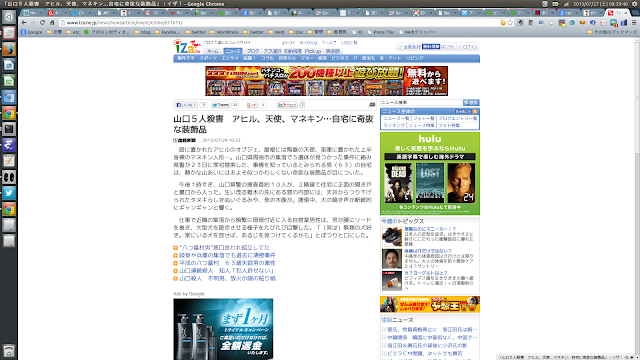The width and height of the screenshot is (640, 360).
Task: Click the 'Webクリッパー' bookmark
Action: (418, 32)
